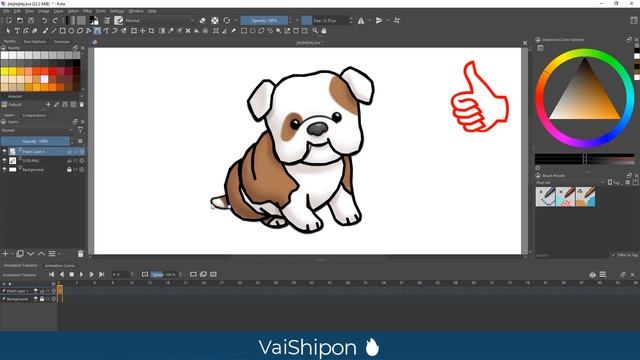This screenshot has width=640, height=360.
Task: Move layer down arrow in Layers panel
Action: (31, 253)
